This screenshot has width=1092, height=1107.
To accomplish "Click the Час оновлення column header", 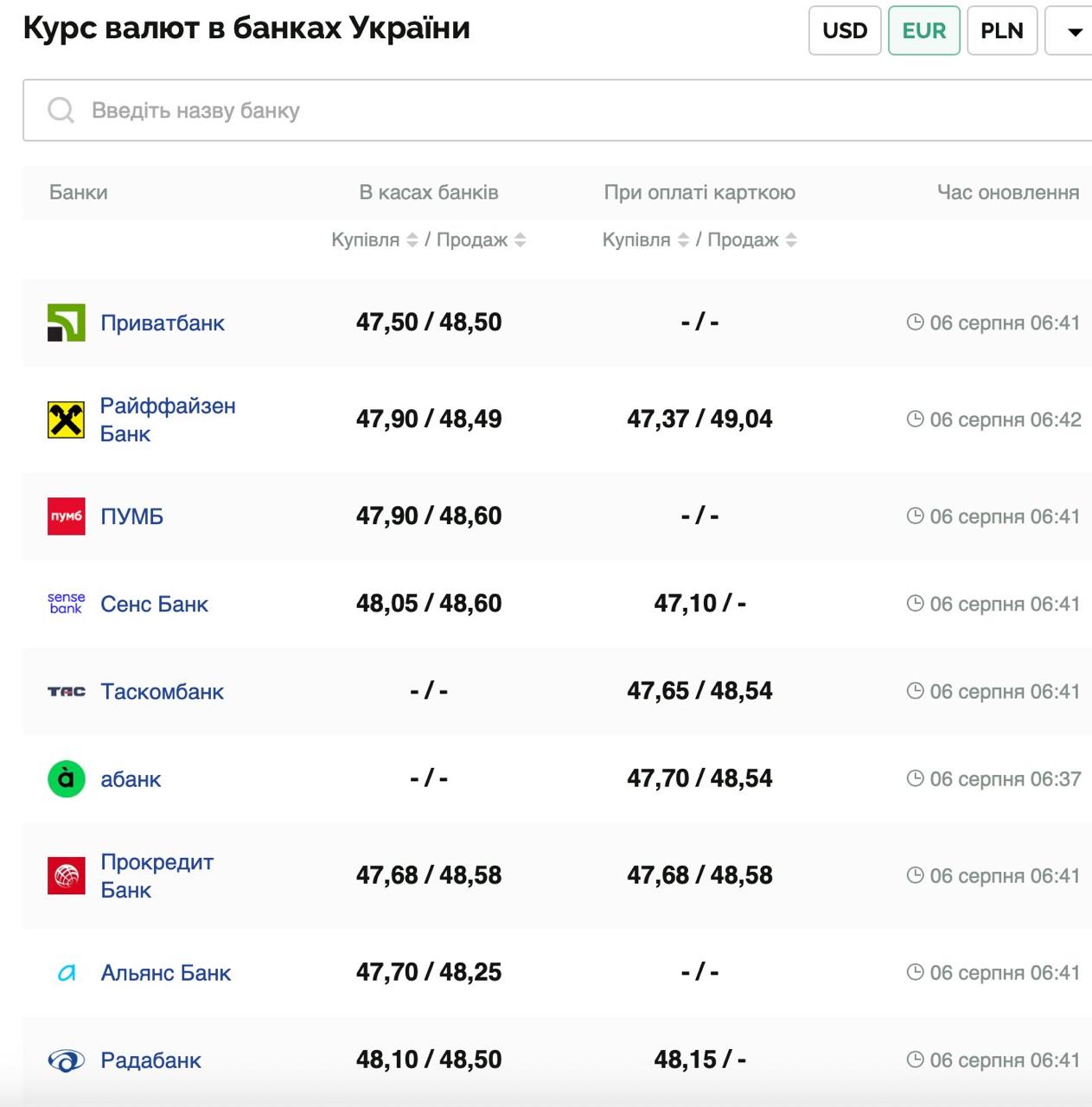I will [x=1006, y=192].
